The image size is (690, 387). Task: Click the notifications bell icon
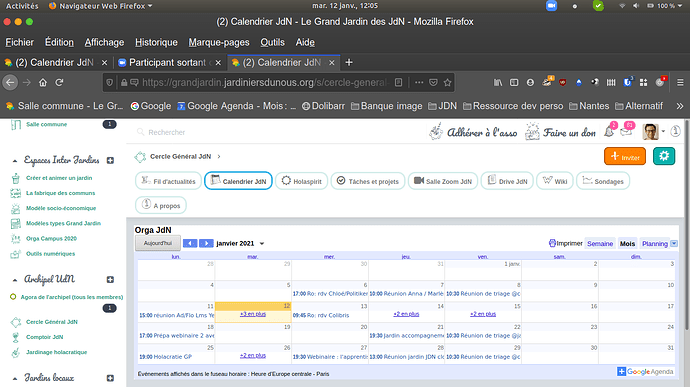click(x=609, y=131)
